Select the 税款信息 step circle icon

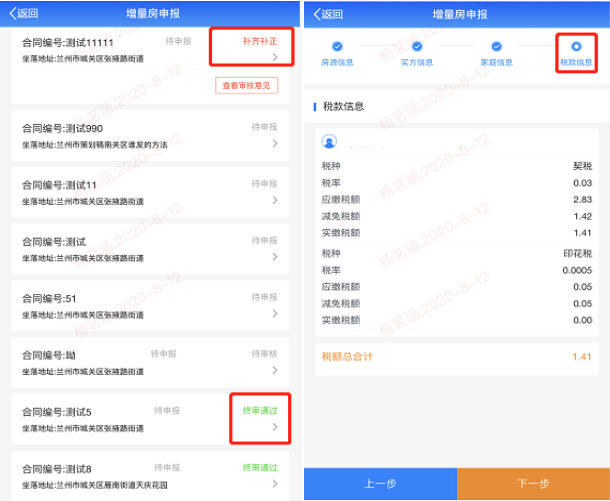click(x=576, y=47)
